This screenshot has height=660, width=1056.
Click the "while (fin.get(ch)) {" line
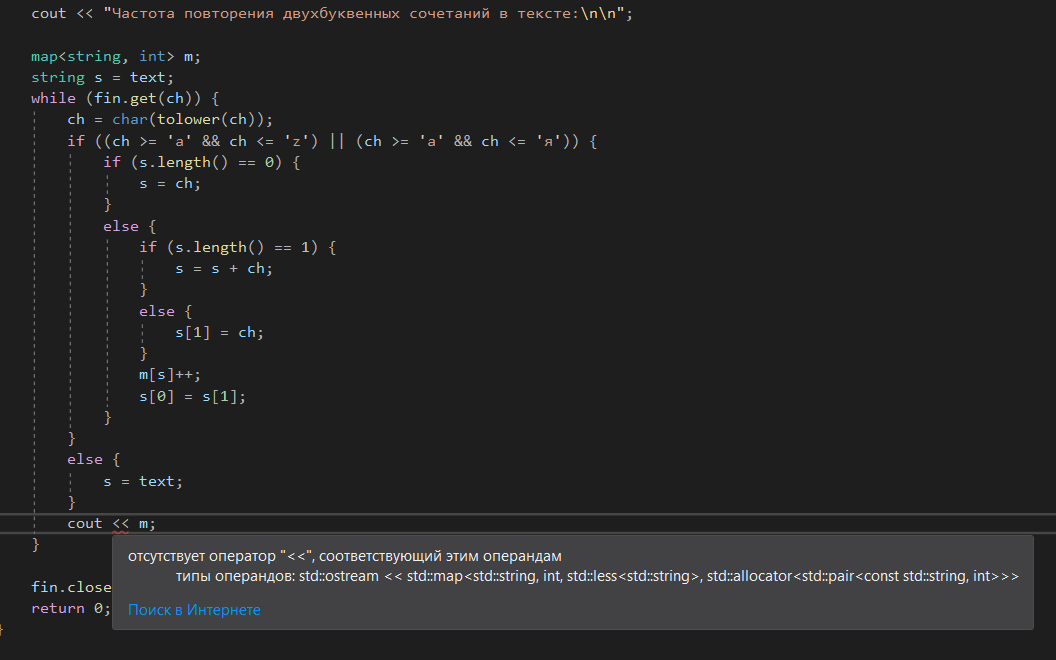[125, 98]
